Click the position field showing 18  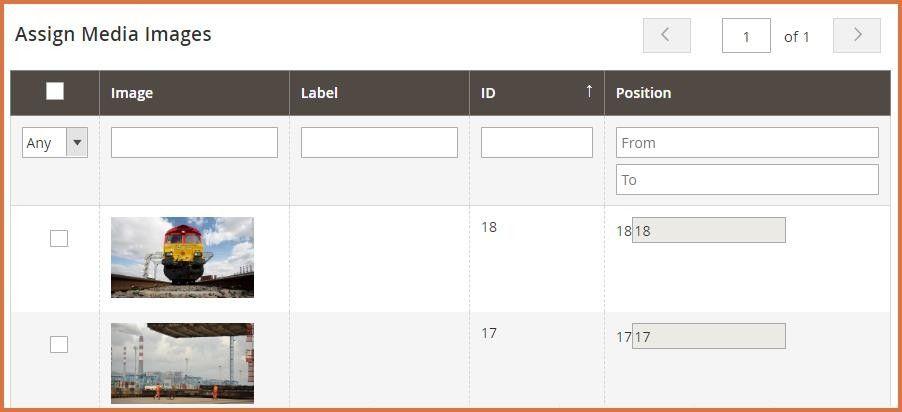[708, 231]
